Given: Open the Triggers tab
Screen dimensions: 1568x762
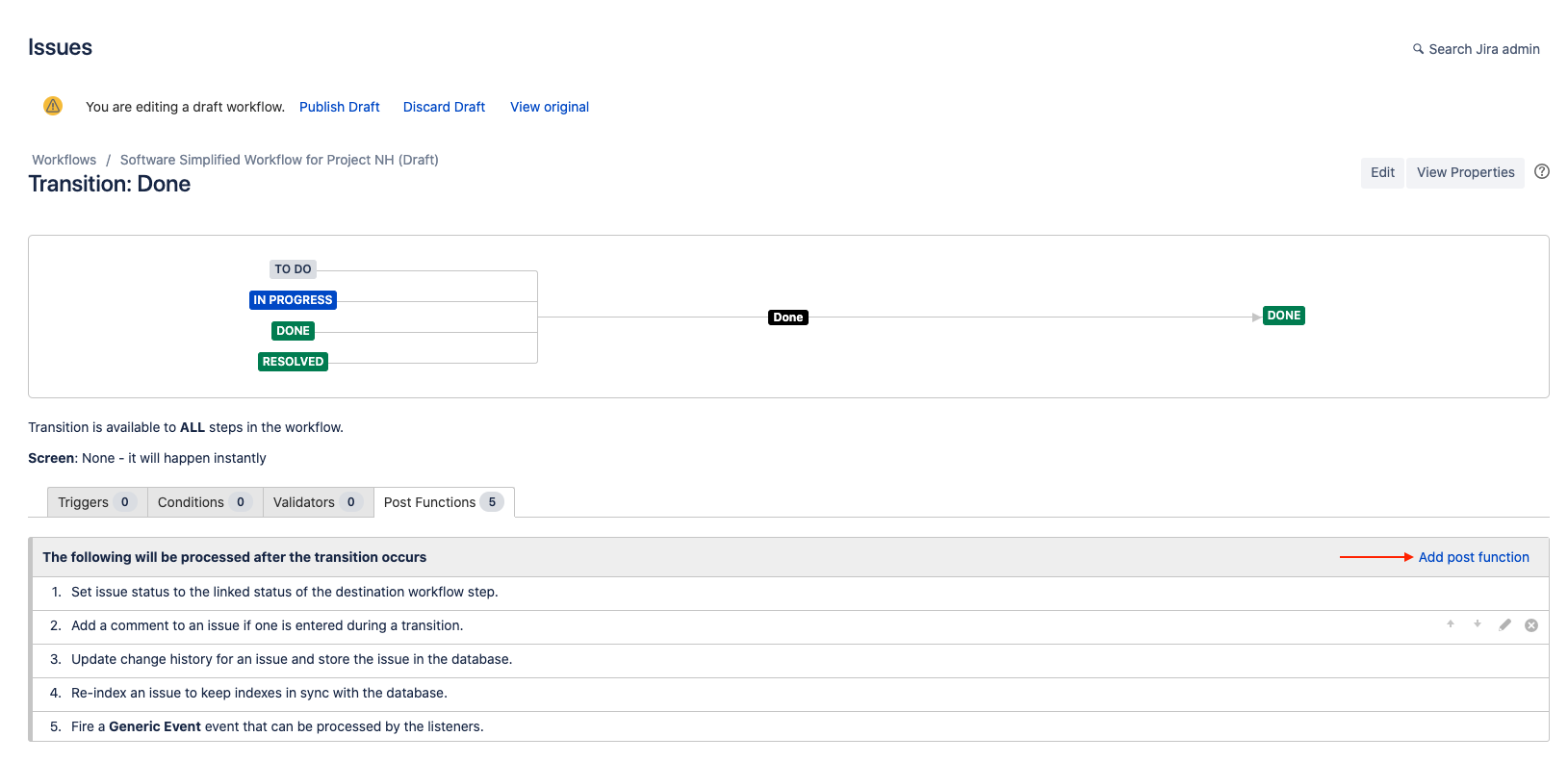Looking at the screenshot, I should [x=97, y=502].
